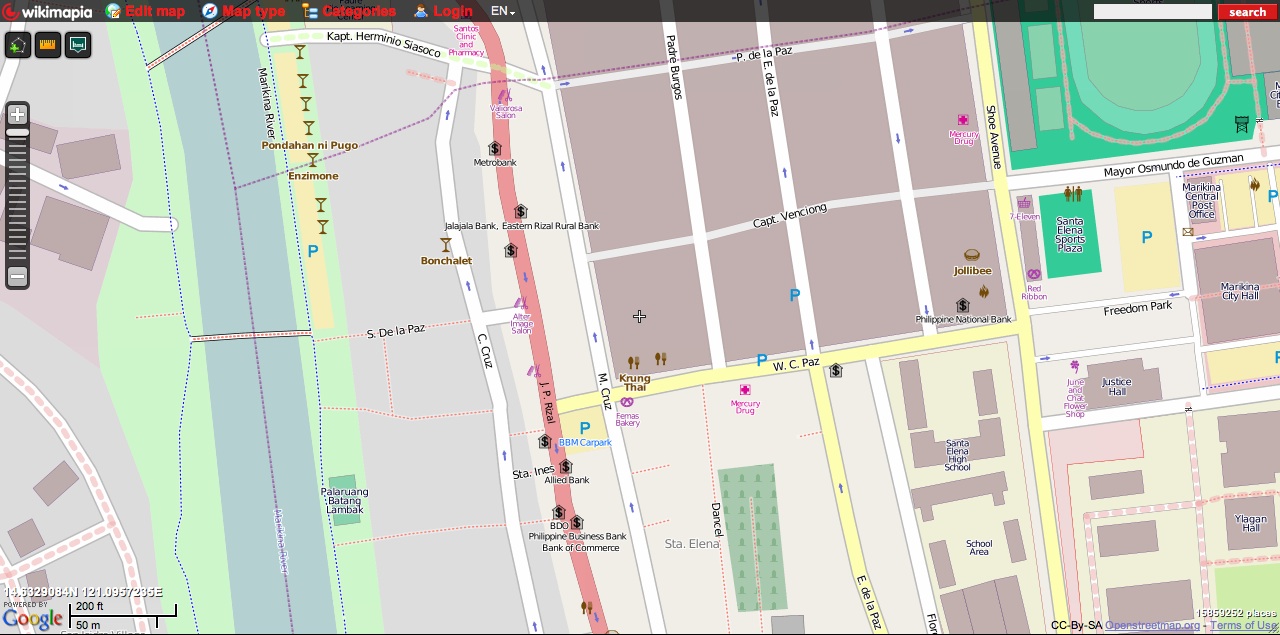Screen dimensions: 1280x635
Task: Click the Justice Hall label
Action: (x=1116, y=386)
